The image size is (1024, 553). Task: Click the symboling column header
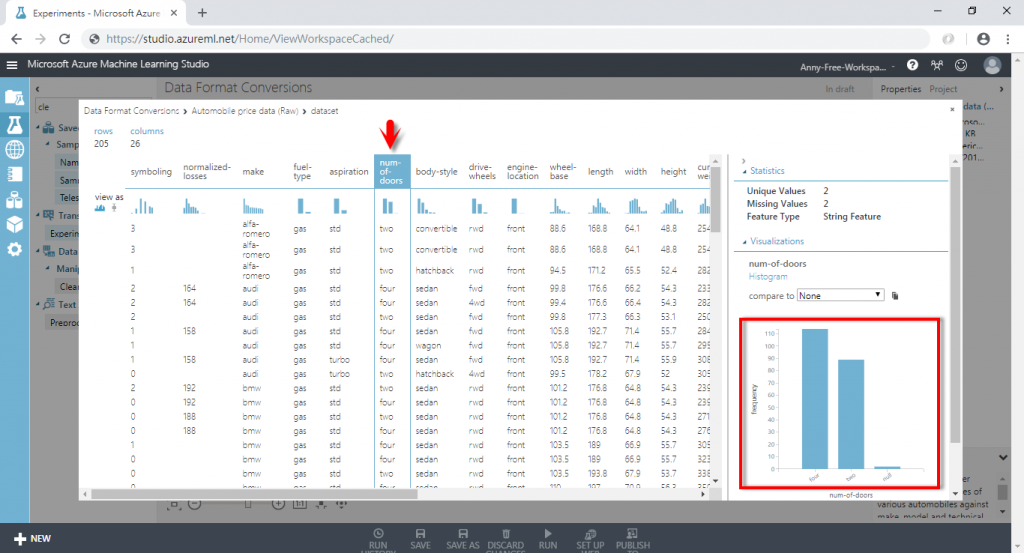coord(151,172)
